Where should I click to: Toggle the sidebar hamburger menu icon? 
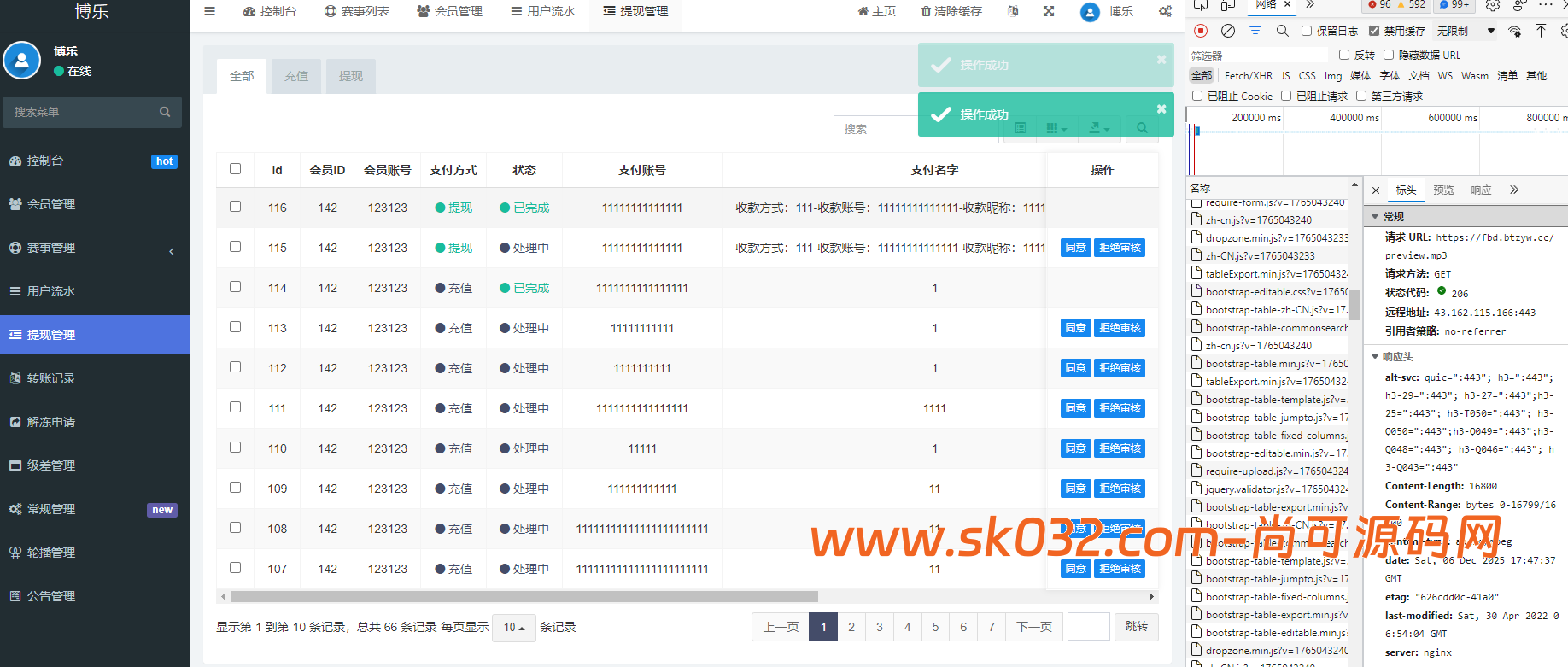[x=209, y=11]
